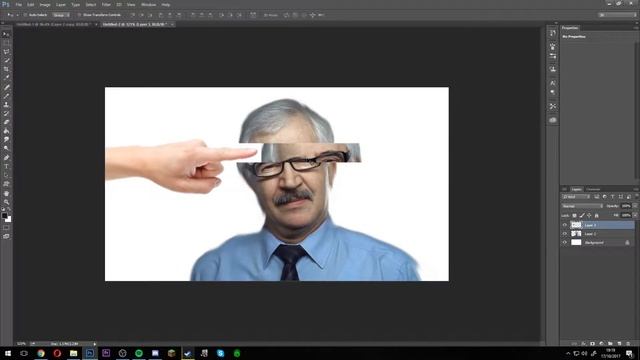Toggle lock all for layer
This screenshot has width=640, height=360.
[x=596, y=216]
